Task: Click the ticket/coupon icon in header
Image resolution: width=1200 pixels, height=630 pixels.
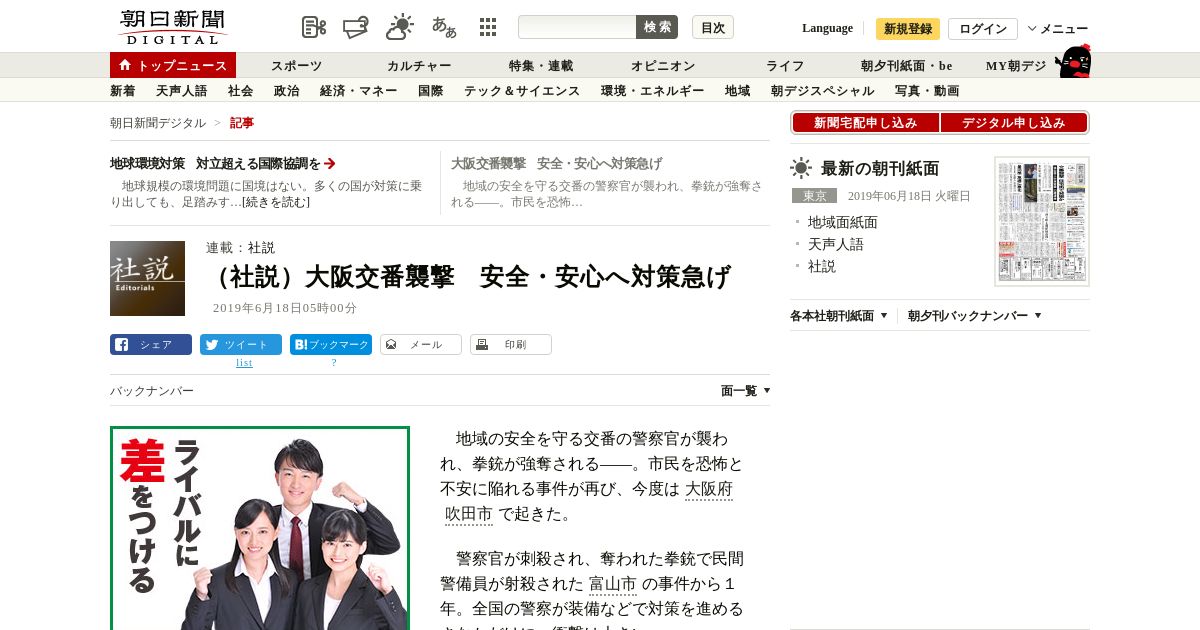Action: (x=356, y=27)
